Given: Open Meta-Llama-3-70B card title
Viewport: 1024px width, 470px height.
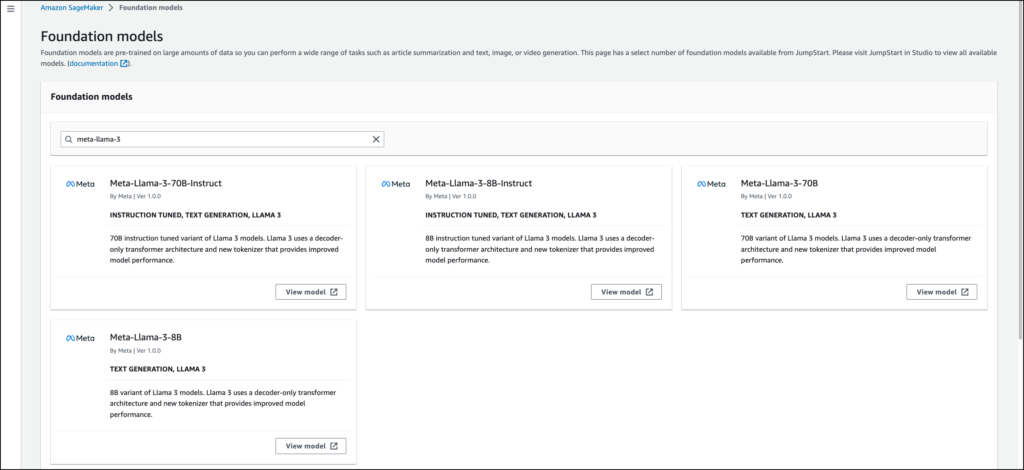Looking at the screenshot, I should (x=779, y=183).
